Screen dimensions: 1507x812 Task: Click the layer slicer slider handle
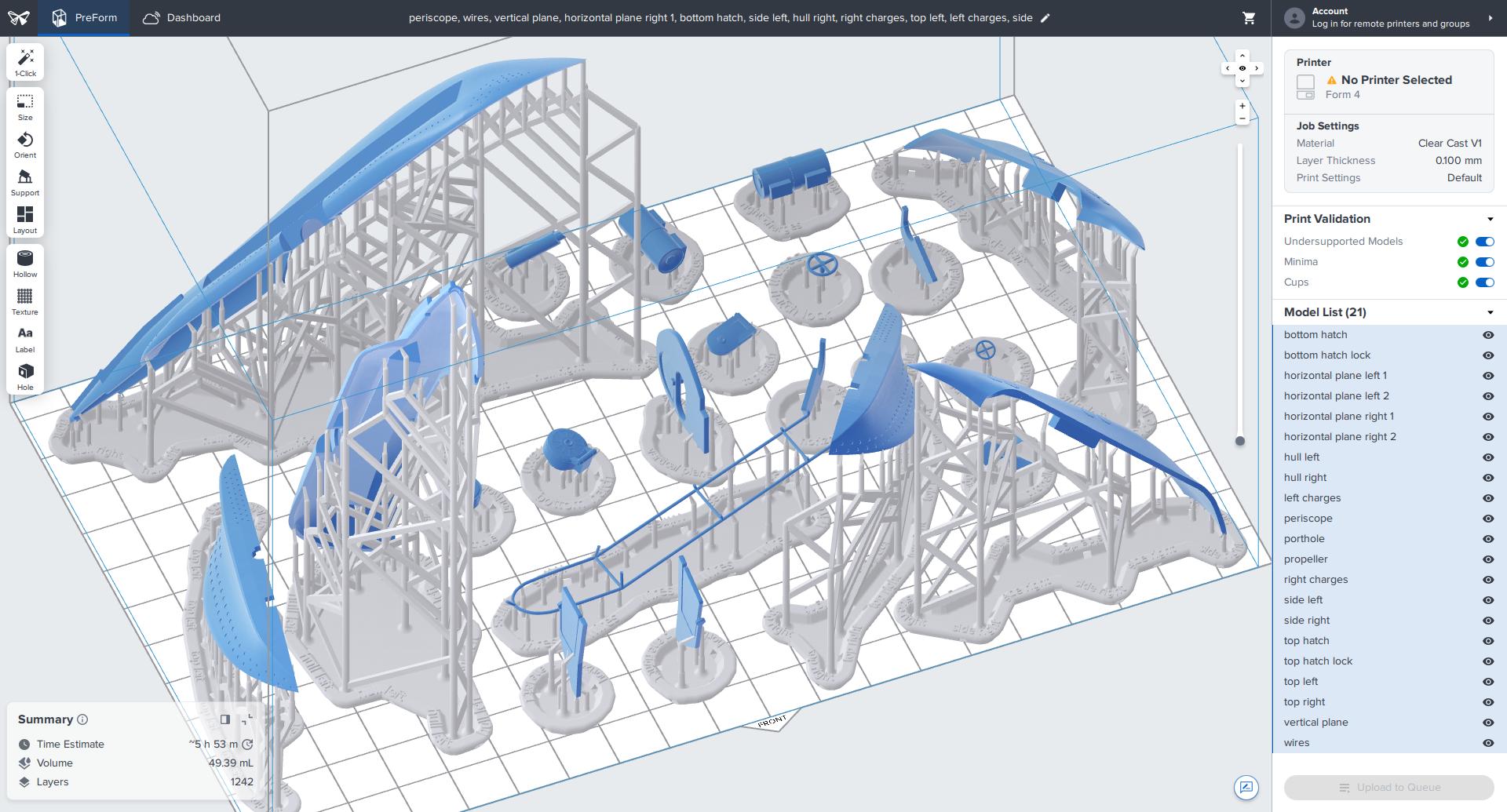pyautogui.click(x=1240, y=441)
